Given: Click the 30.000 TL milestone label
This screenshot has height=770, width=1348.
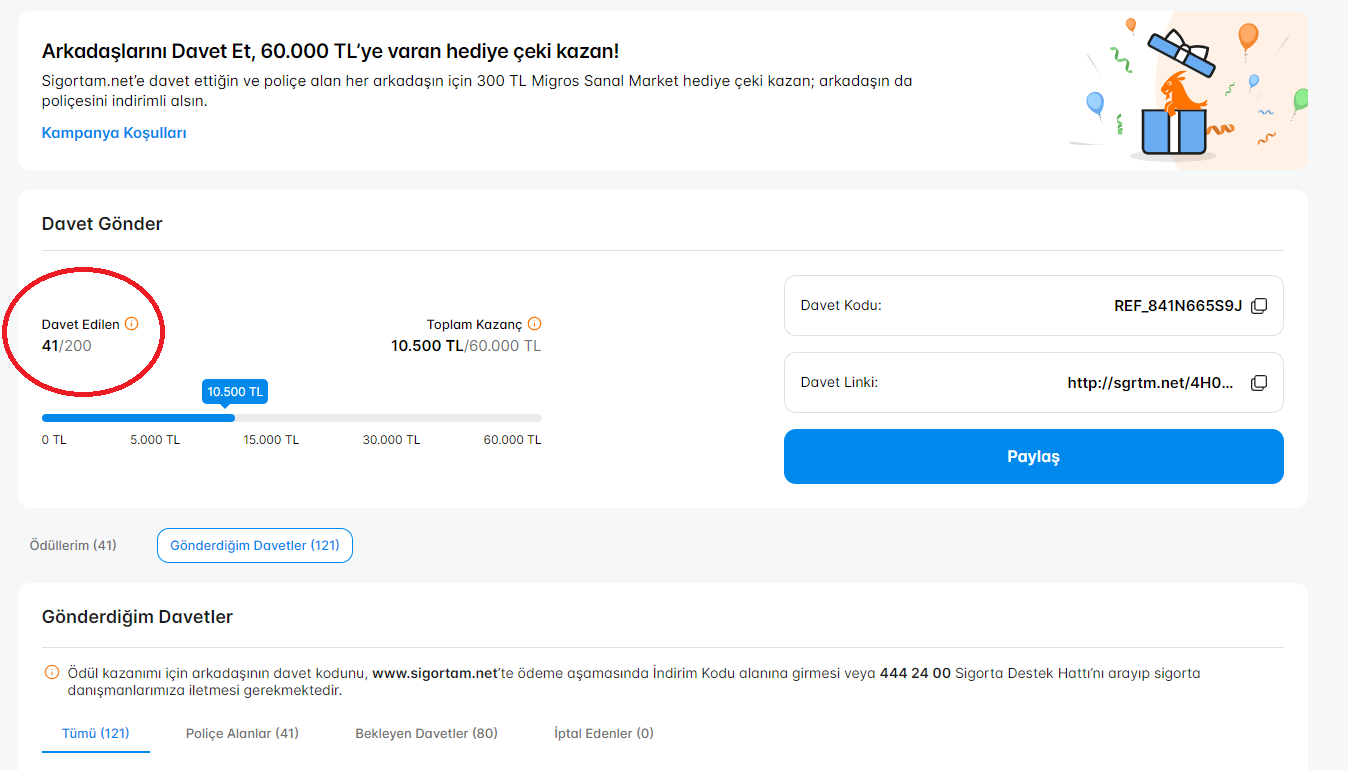Looking at the screenshot, I should [391, 440].
